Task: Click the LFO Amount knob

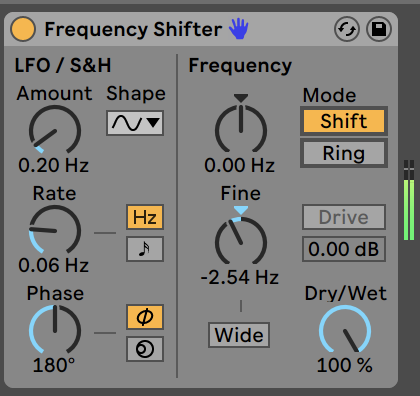Action: click(55, 130)
